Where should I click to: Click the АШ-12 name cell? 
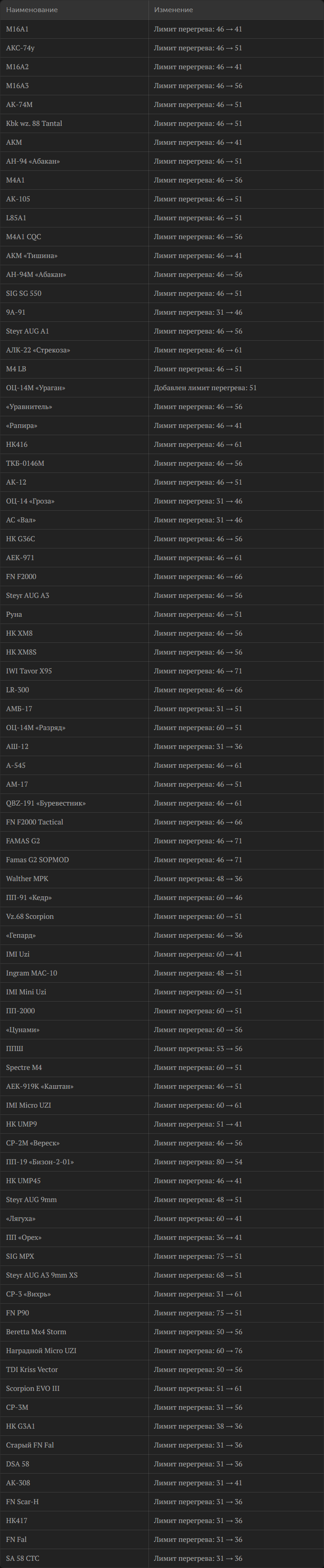pos(17,746)
